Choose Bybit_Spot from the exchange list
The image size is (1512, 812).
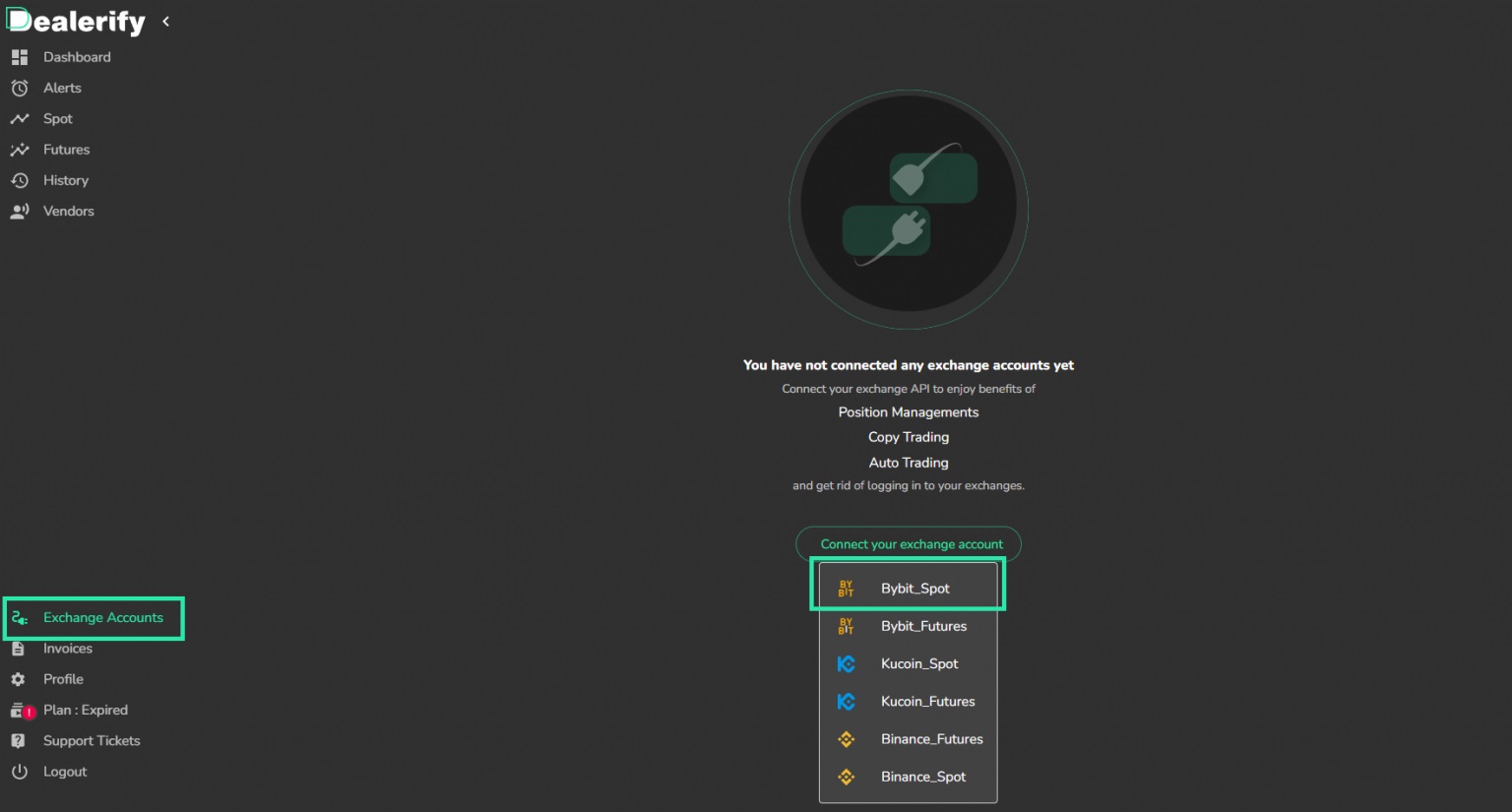(908, 589)
